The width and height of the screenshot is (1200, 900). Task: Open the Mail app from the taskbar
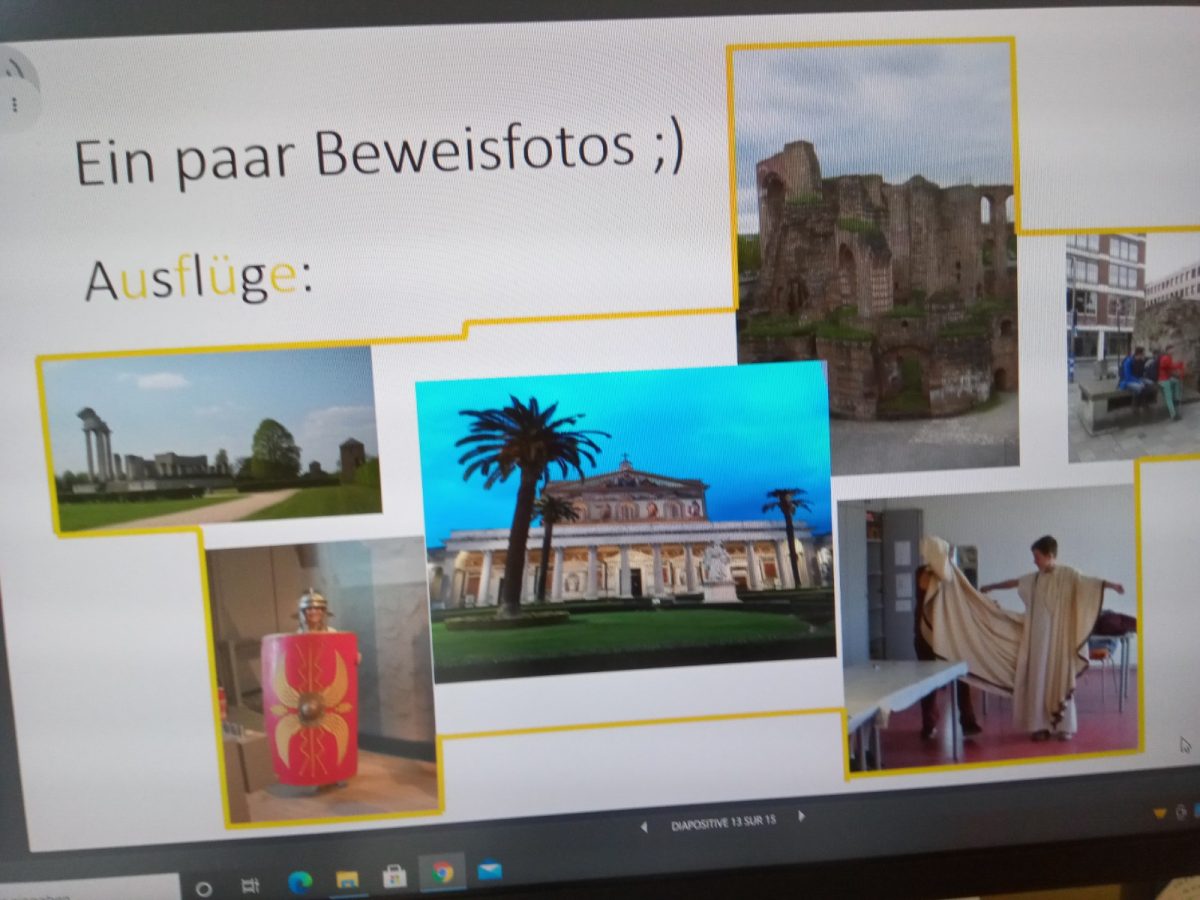[x=489, y=870]
